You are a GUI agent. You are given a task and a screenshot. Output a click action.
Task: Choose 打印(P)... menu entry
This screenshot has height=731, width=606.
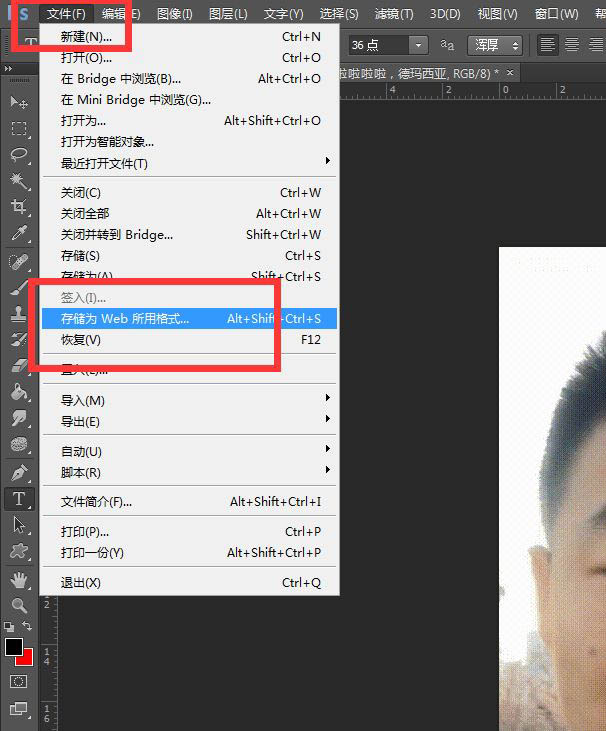[x=190, y=531]
